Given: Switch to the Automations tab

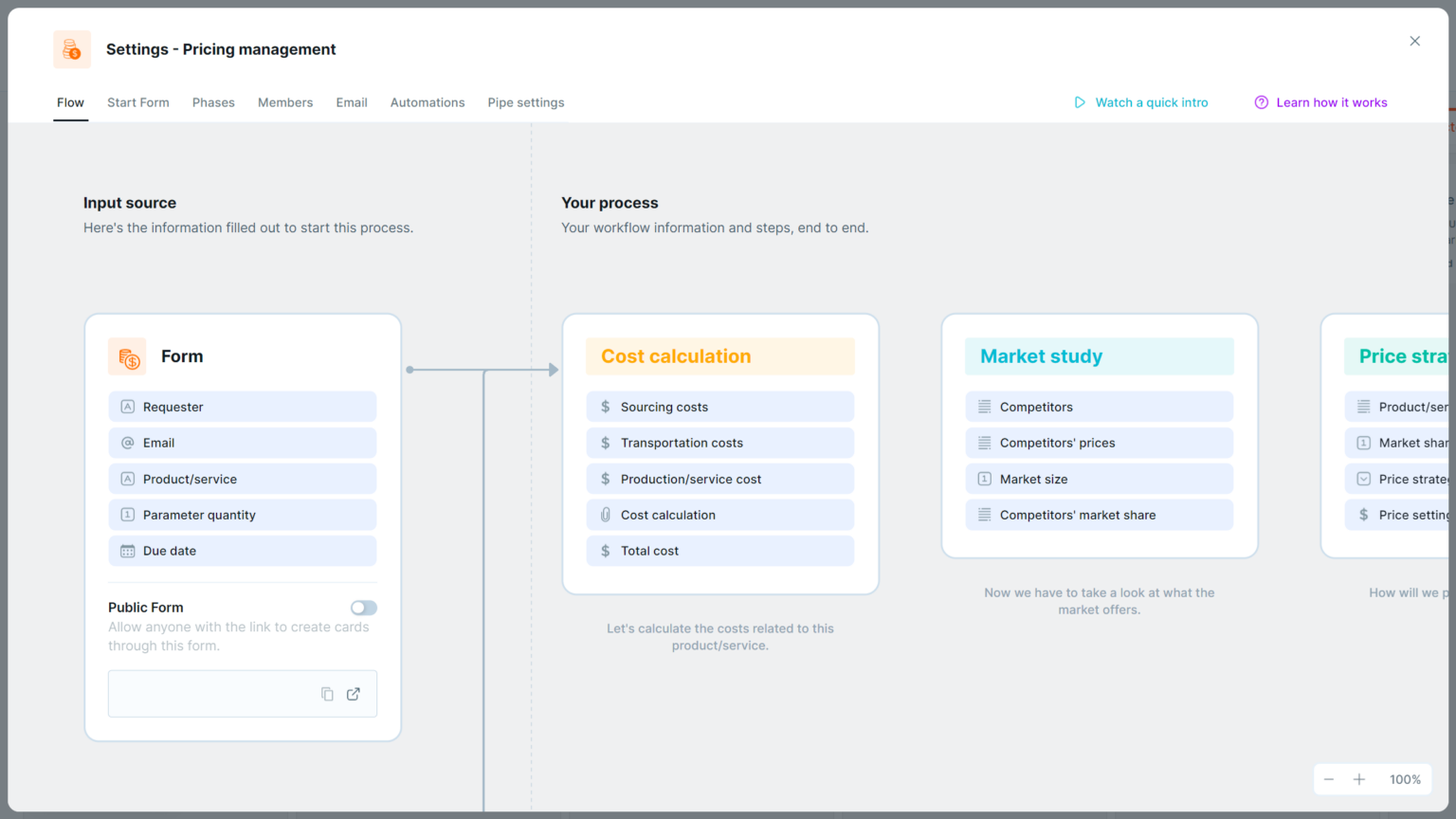Looking at the screenshot, I should [x=428, y=102].
